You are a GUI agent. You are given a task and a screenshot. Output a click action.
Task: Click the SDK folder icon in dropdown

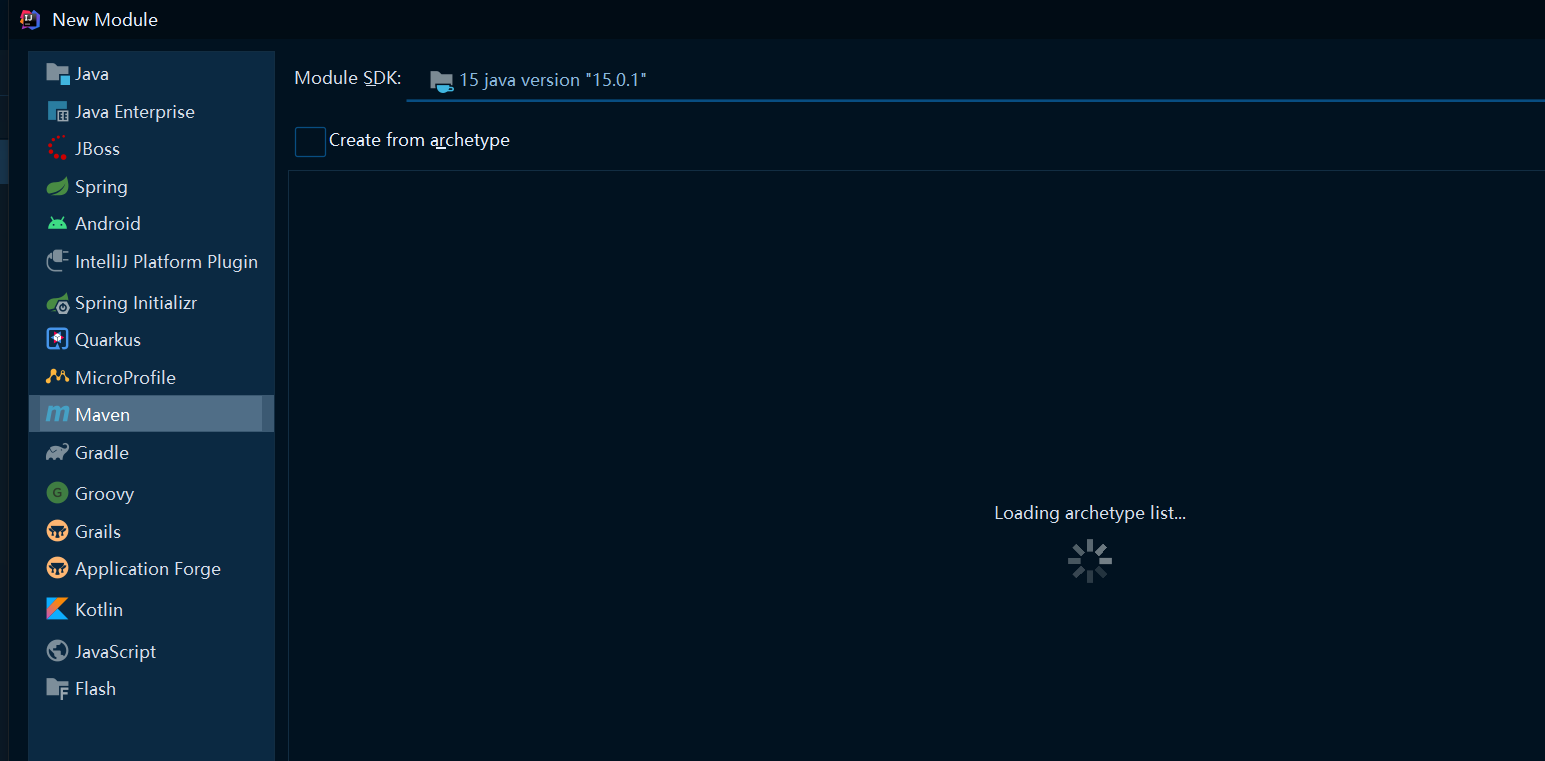pyautogui.click(x=441, y=81)
